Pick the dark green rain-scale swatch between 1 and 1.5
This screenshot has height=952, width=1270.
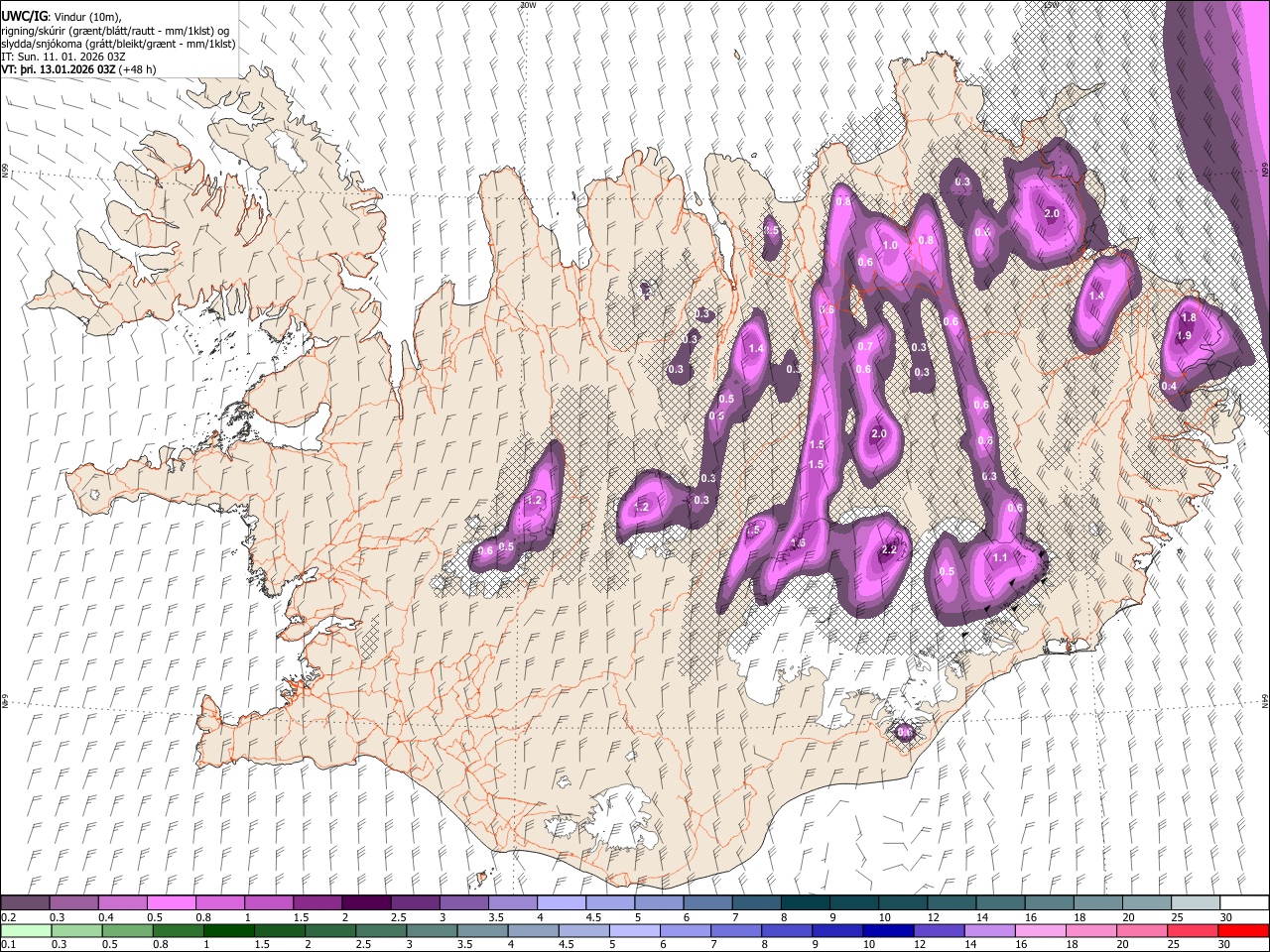click(229, 930)
